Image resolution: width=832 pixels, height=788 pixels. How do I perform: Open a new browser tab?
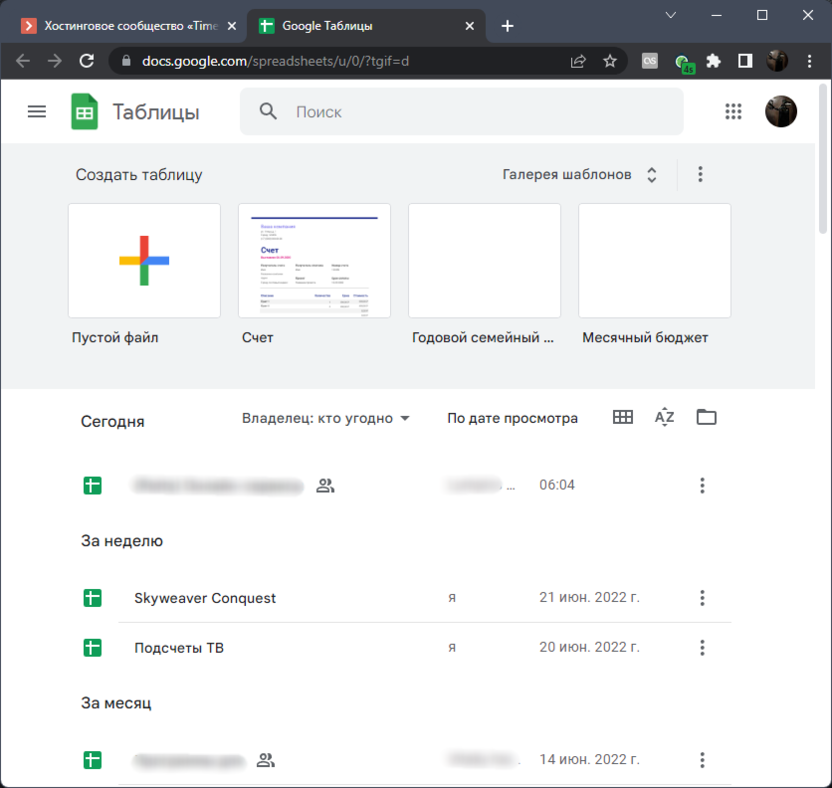(508, 26)
